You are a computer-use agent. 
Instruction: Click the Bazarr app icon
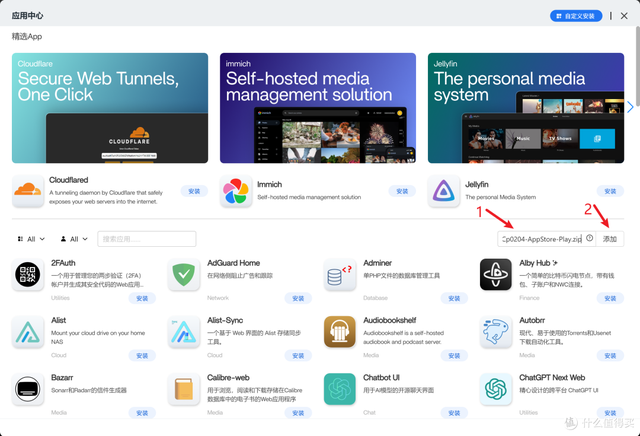point(28,389)
